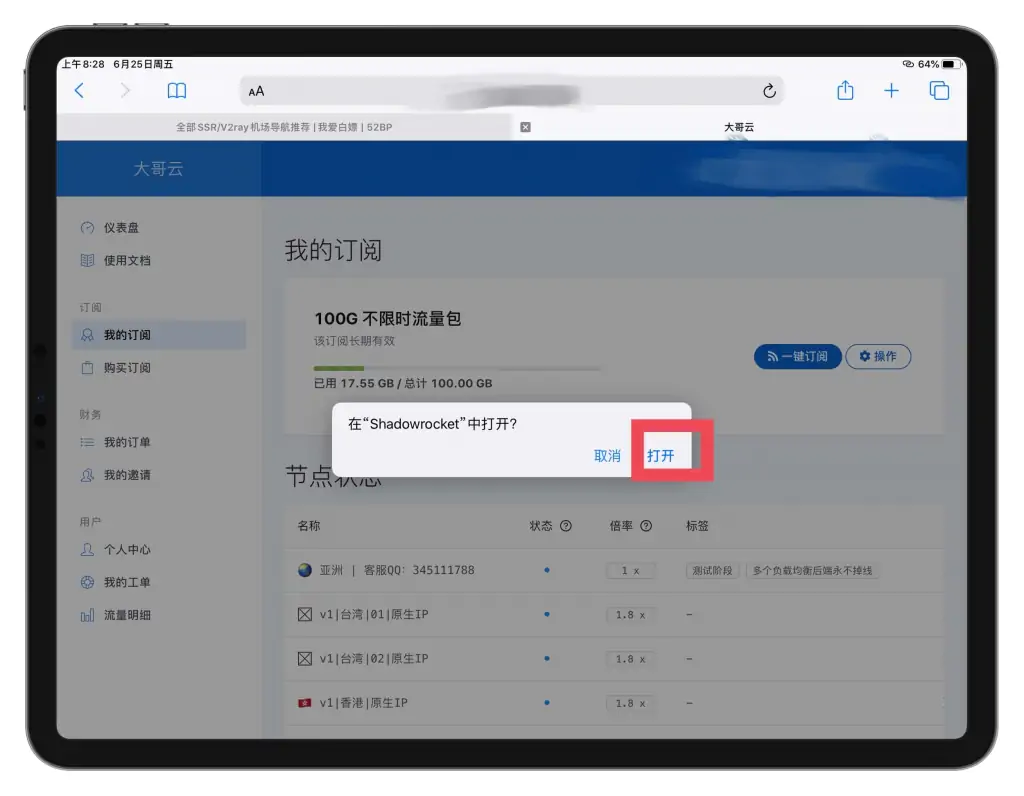
Task: Add a new tab with plus icon
Action: (x=891, y=91)
